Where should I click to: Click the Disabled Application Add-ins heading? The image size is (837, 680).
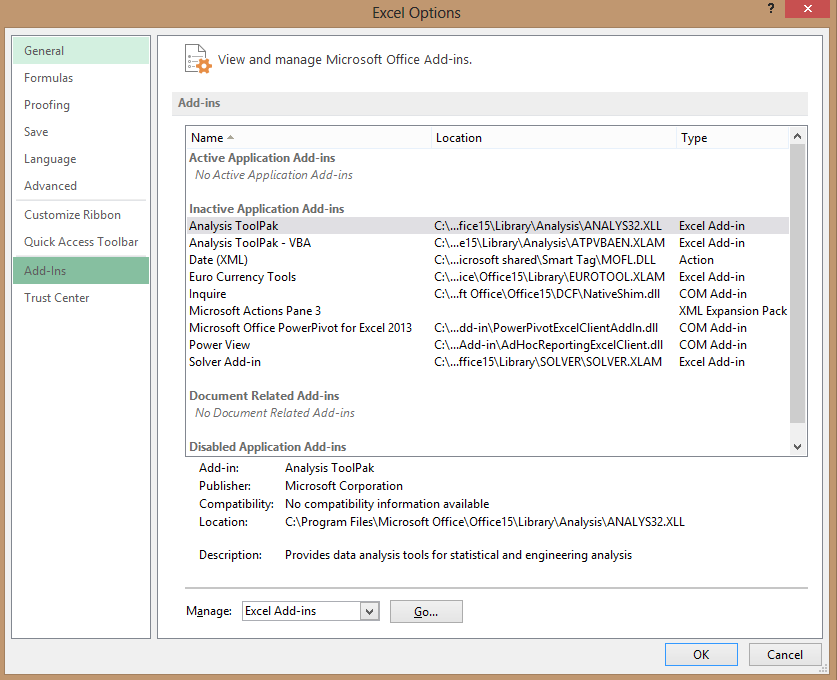click(x=267, y=447)
